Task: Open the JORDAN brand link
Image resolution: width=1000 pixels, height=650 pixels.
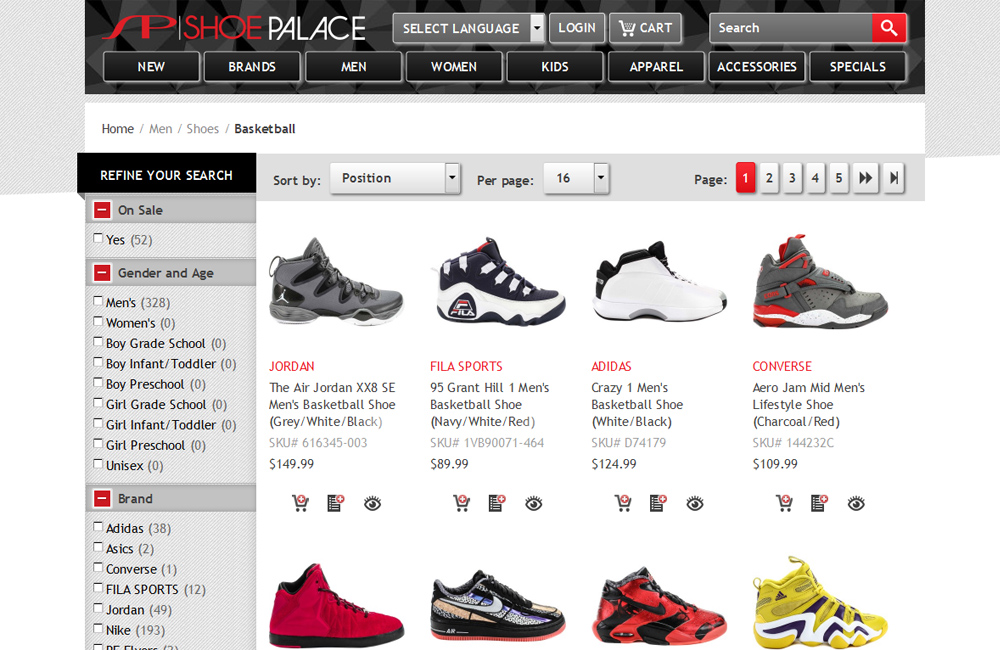Action: [x=291, y=366]
